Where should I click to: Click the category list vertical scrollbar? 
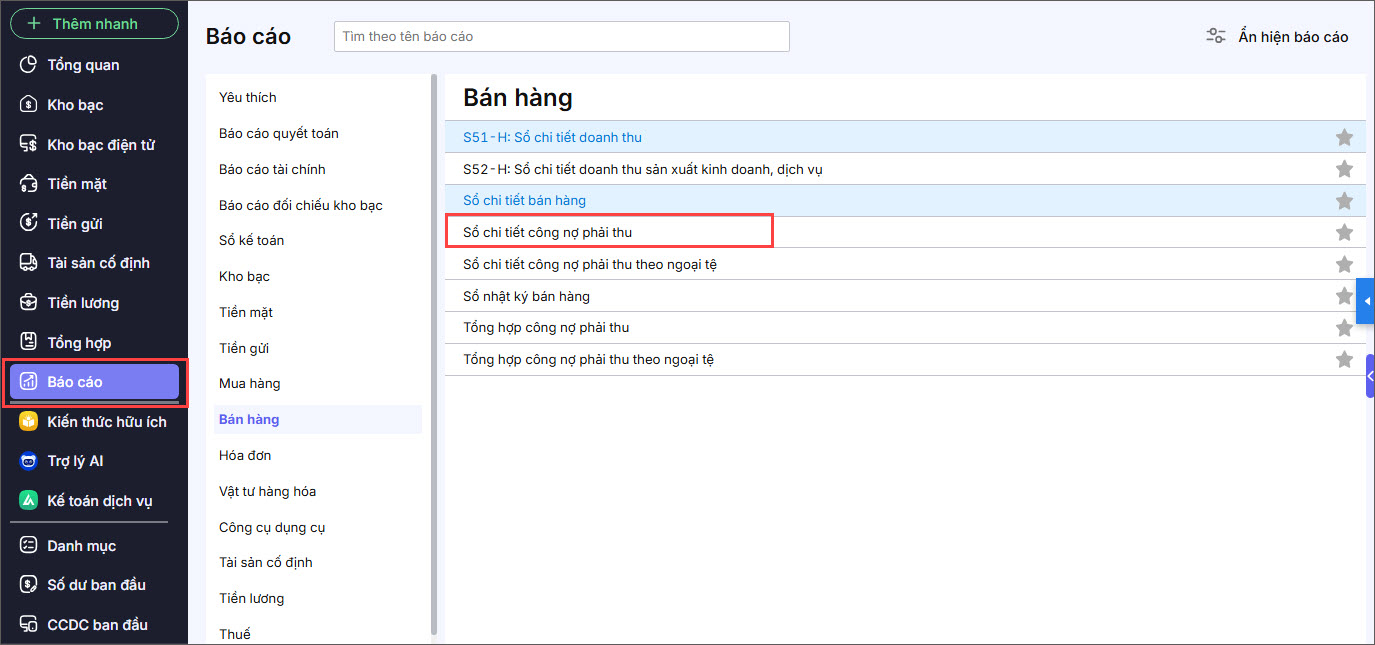433,350
